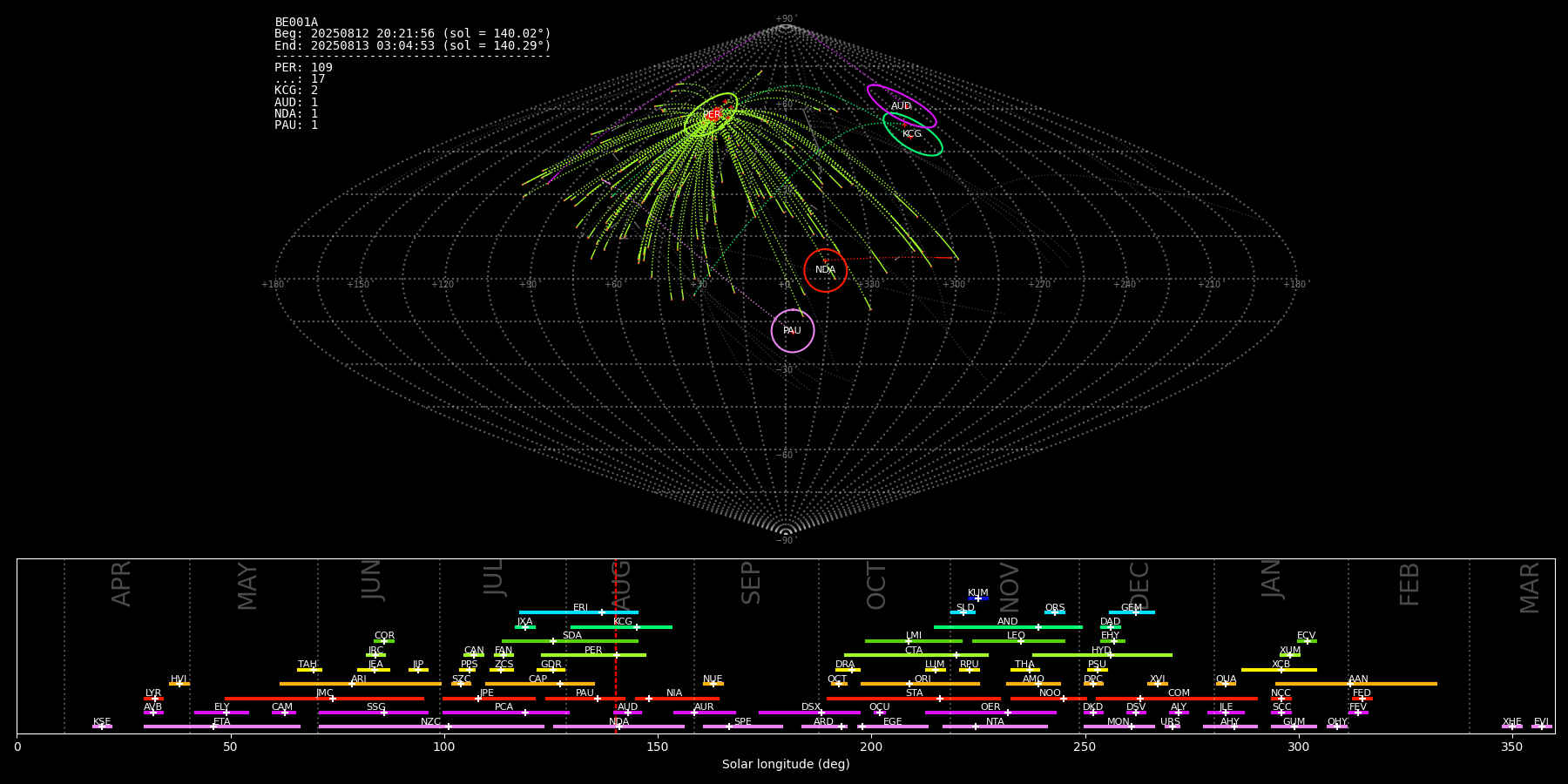This screenshot has width=1568, height=784.
Task: Click the red COM shower bar
Action: pyautogui.click(x=1177, y=698)
